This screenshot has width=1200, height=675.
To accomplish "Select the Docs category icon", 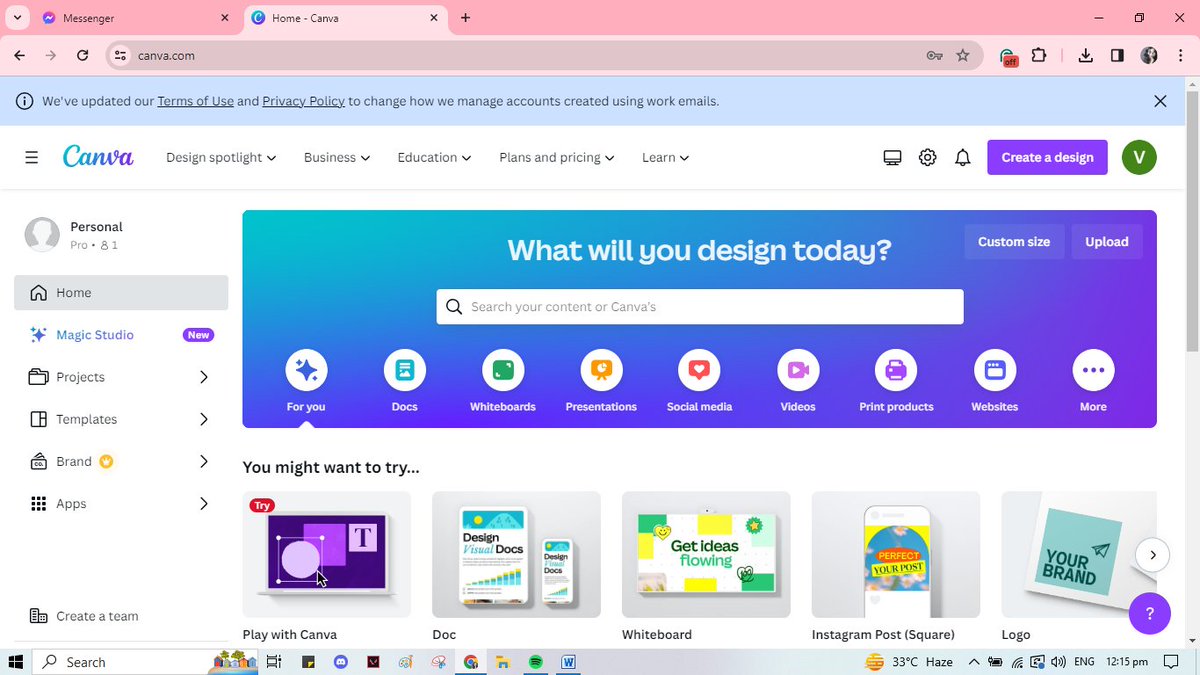I will [x=405, y=371].
